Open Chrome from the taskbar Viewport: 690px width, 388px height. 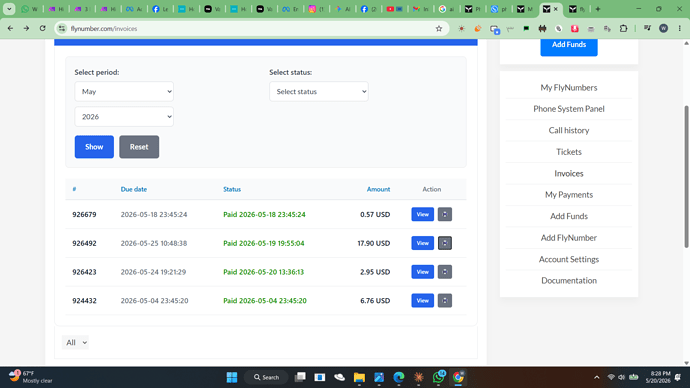458,377
